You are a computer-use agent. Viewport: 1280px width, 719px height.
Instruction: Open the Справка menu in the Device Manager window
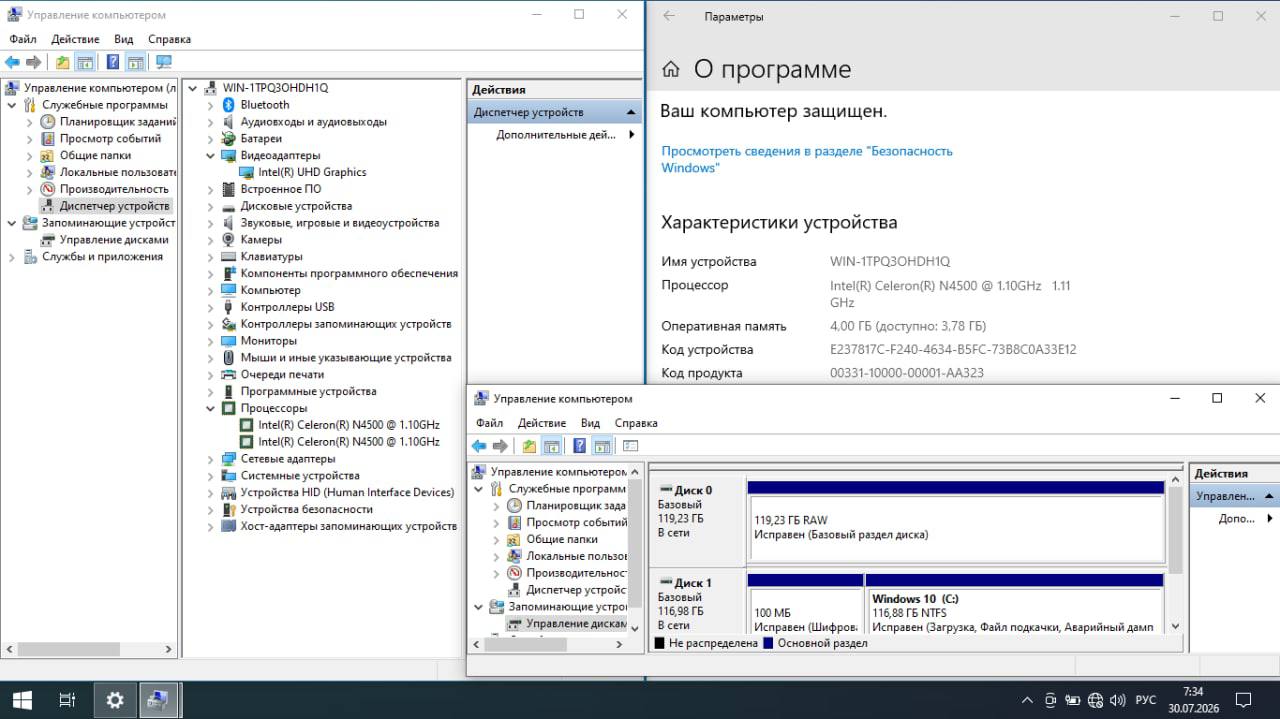tap(169, 39)
